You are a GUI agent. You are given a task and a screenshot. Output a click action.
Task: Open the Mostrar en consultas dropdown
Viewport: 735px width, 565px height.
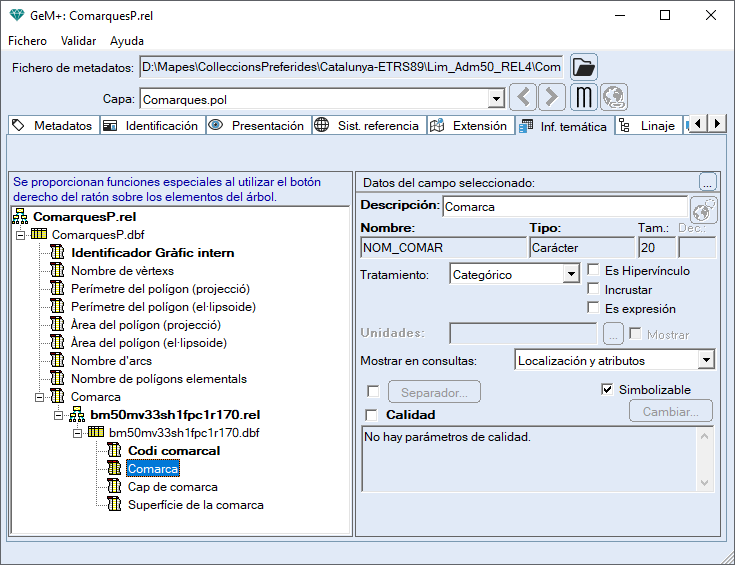click(x=706, y=360)
